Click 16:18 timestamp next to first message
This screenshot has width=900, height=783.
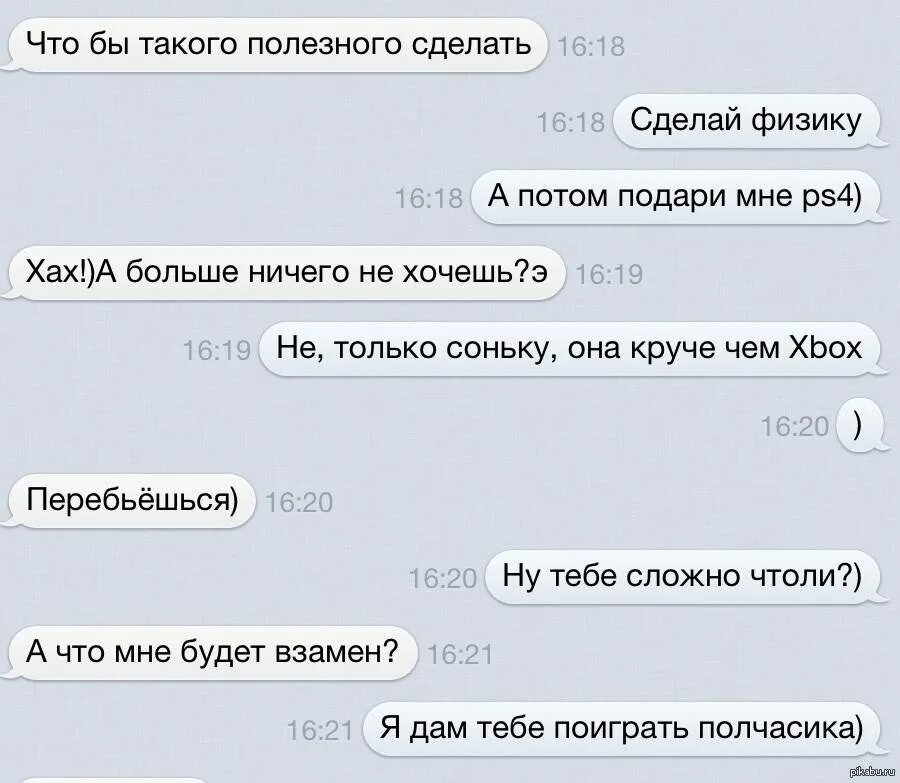pyautogui.click(x=591, y=46)
